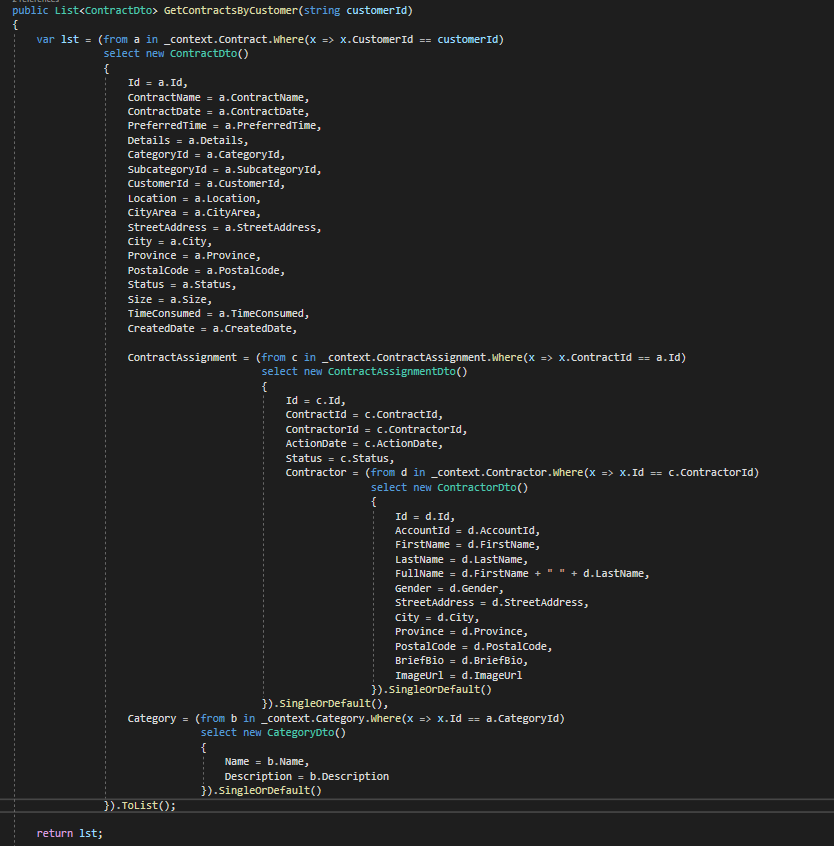
Task: Click the 'PostalCode = a.PostalCode,' line
Action: coord(206,270)
